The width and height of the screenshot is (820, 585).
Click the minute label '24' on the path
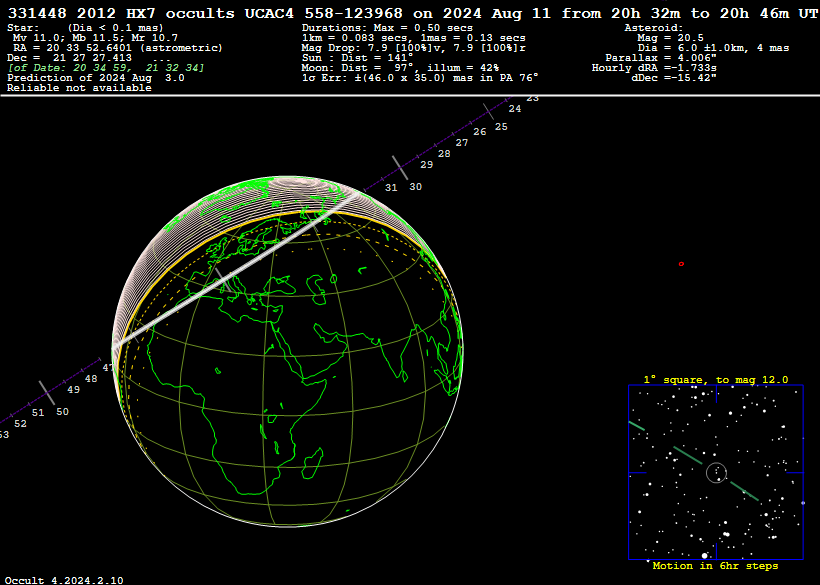point(515,109)
